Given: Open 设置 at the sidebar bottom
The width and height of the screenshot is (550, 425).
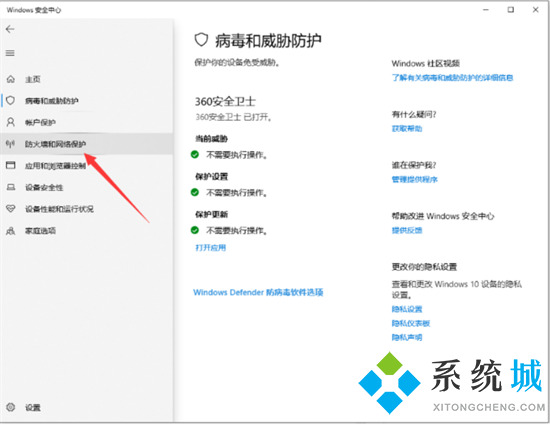Looking at the screenshot, I should coord(87,407).
